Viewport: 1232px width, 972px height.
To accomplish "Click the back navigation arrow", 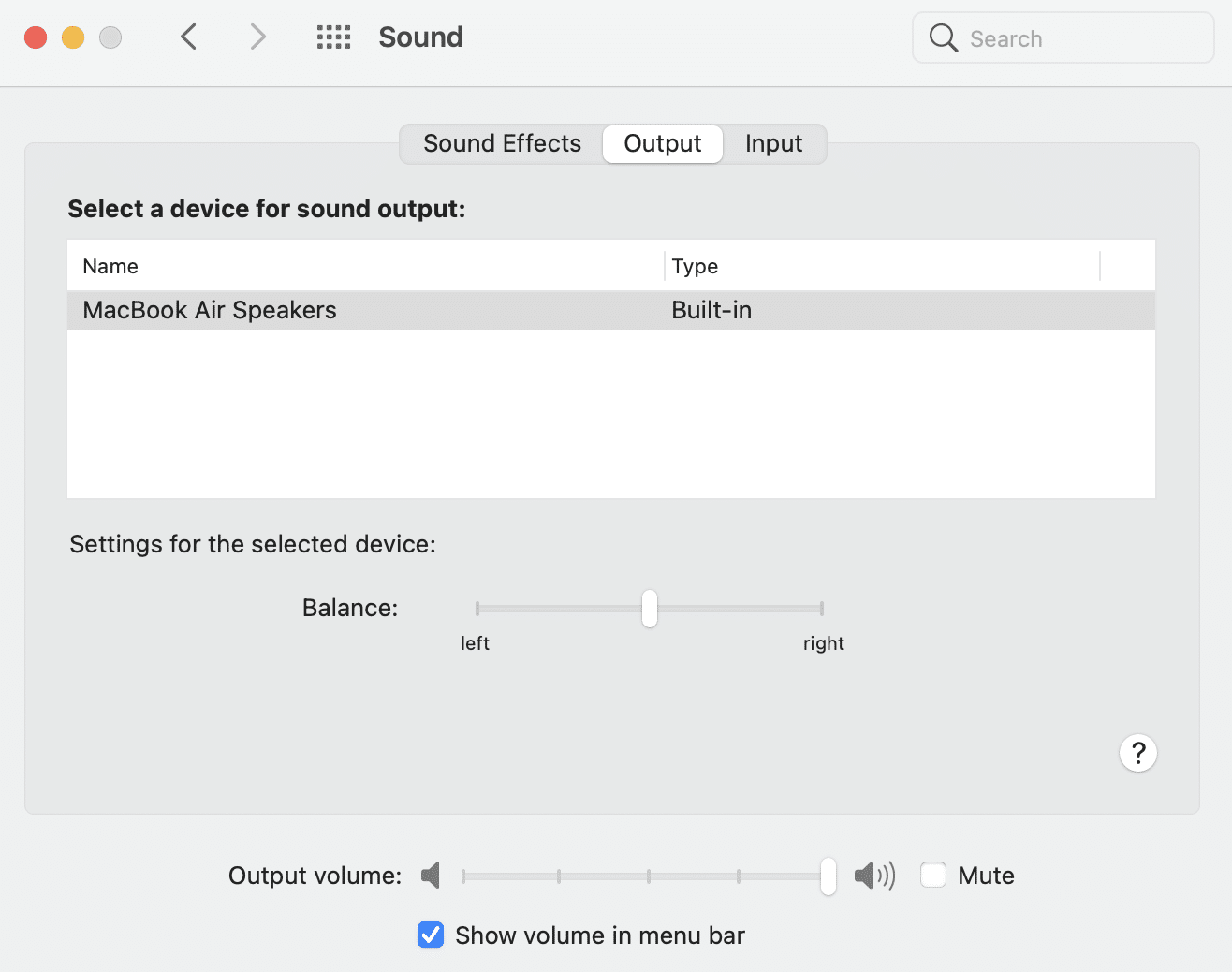I will coord(188,37).
